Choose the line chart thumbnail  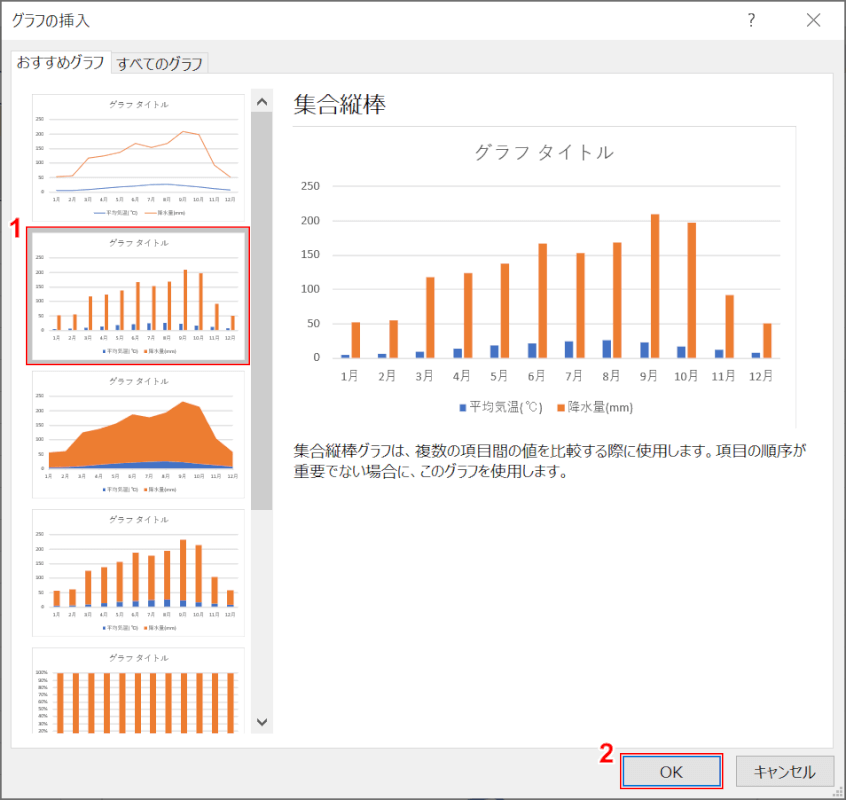click(x=138, y=156)
